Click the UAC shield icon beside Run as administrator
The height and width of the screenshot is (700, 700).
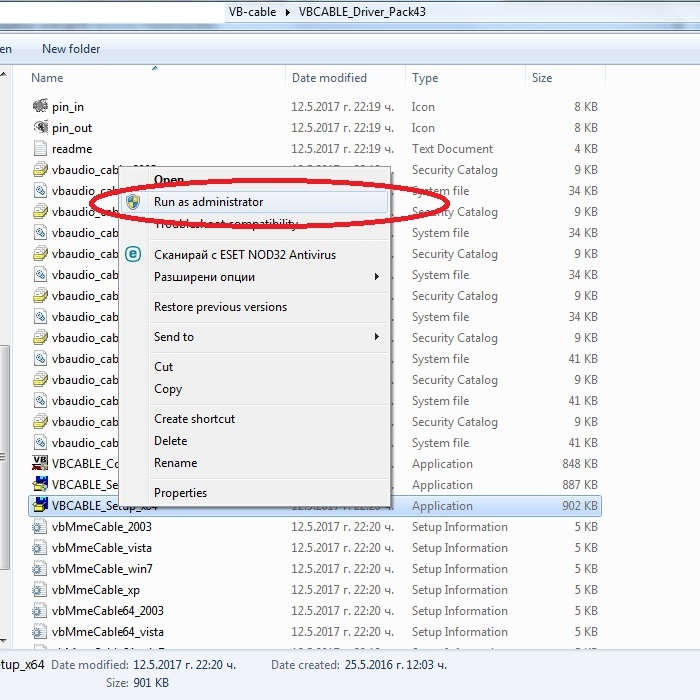point(133,202)
